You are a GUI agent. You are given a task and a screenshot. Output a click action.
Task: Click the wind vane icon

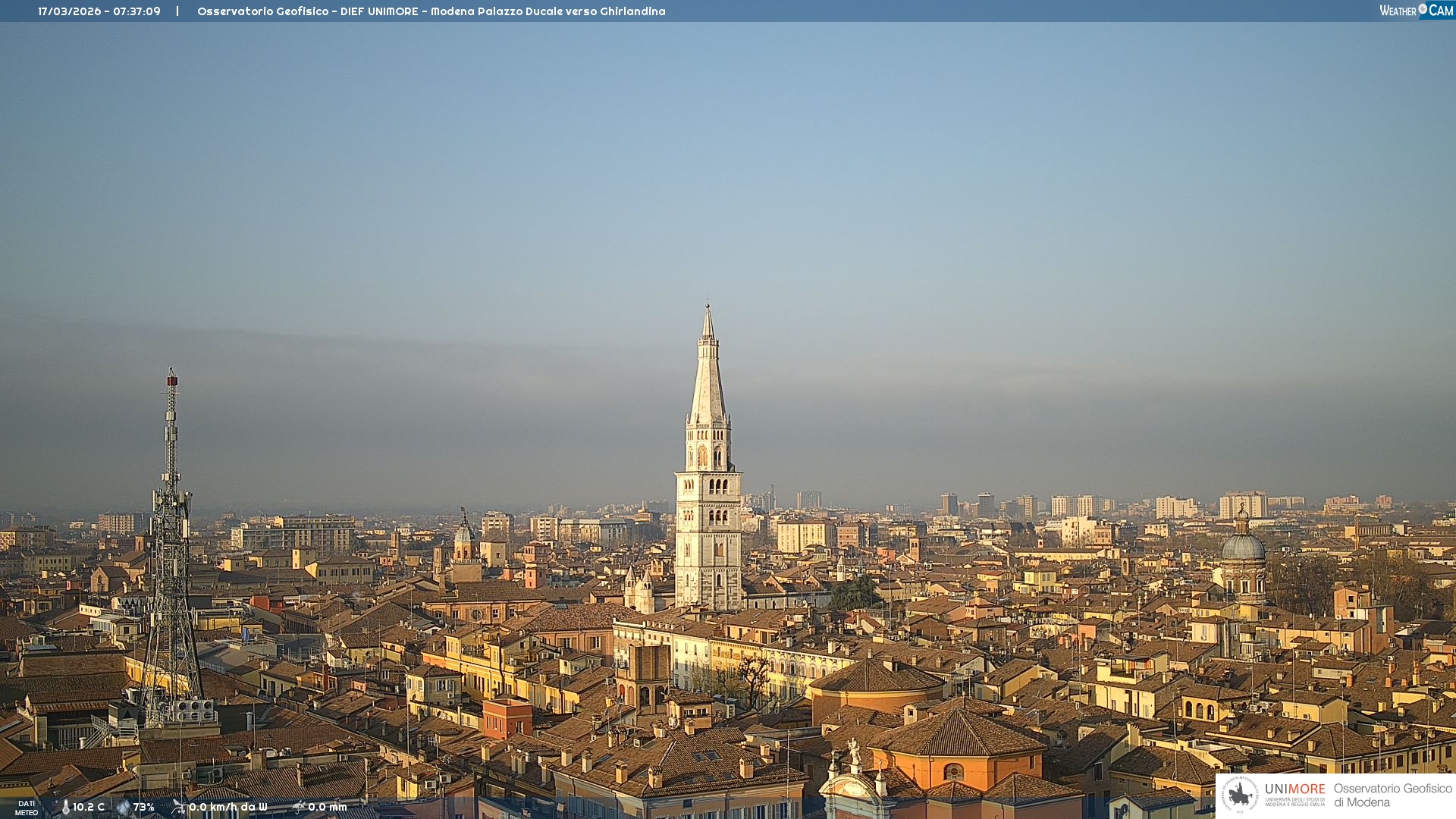178,807
